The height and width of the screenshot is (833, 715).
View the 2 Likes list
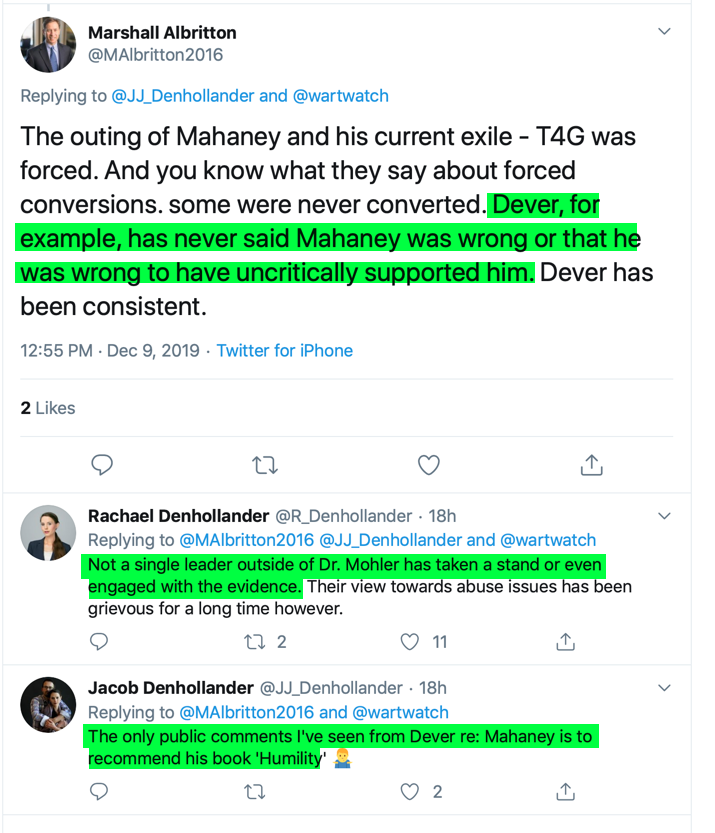point(48,408)
